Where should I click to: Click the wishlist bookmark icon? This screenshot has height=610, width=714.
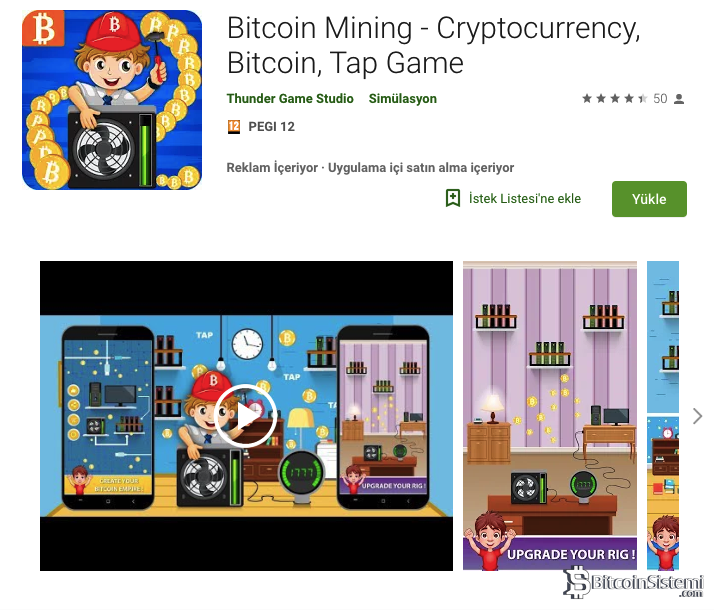click(453, 198)
